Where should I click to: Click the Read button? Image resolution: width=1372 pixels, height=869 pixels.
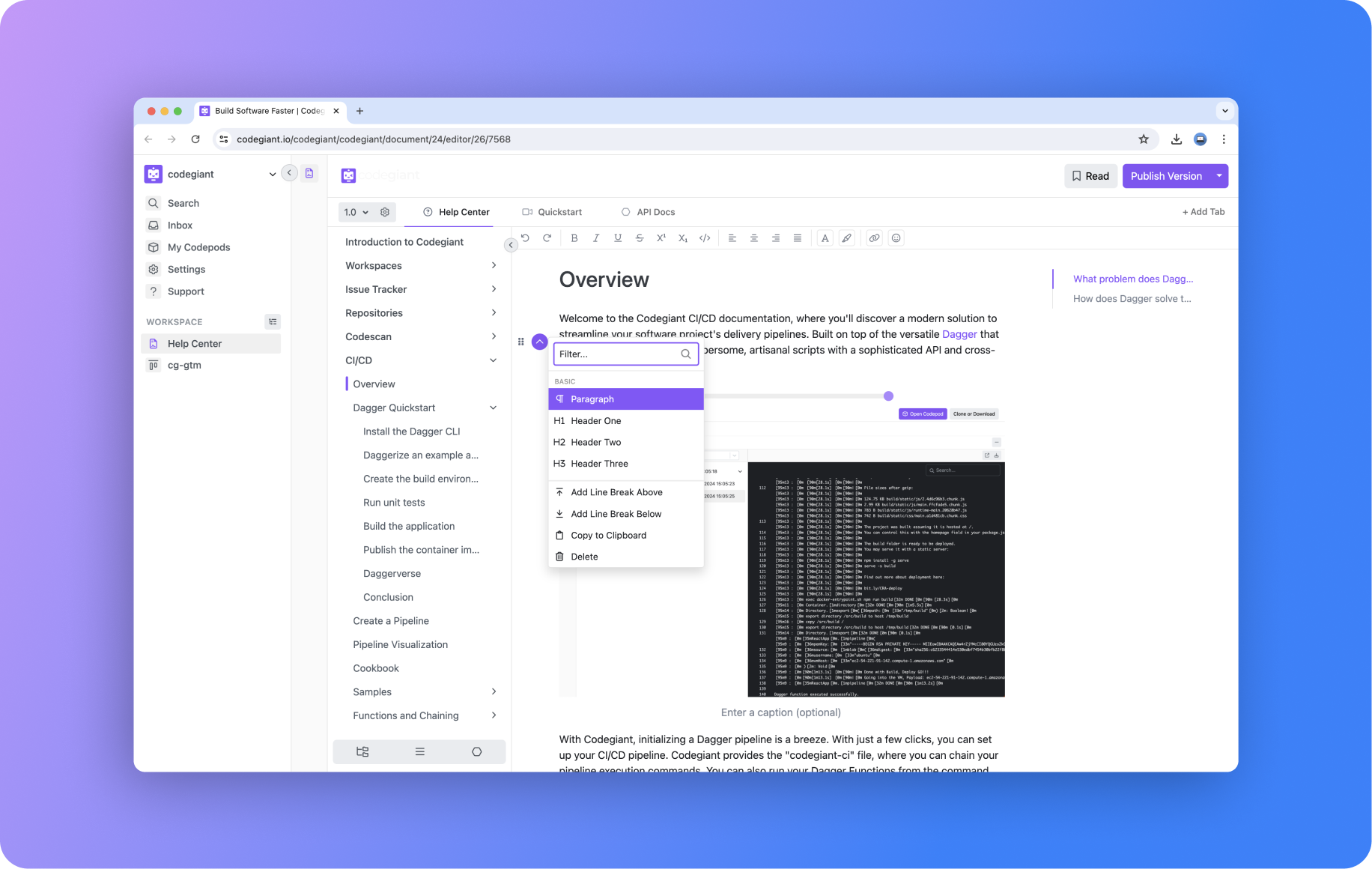[1090, 176]
